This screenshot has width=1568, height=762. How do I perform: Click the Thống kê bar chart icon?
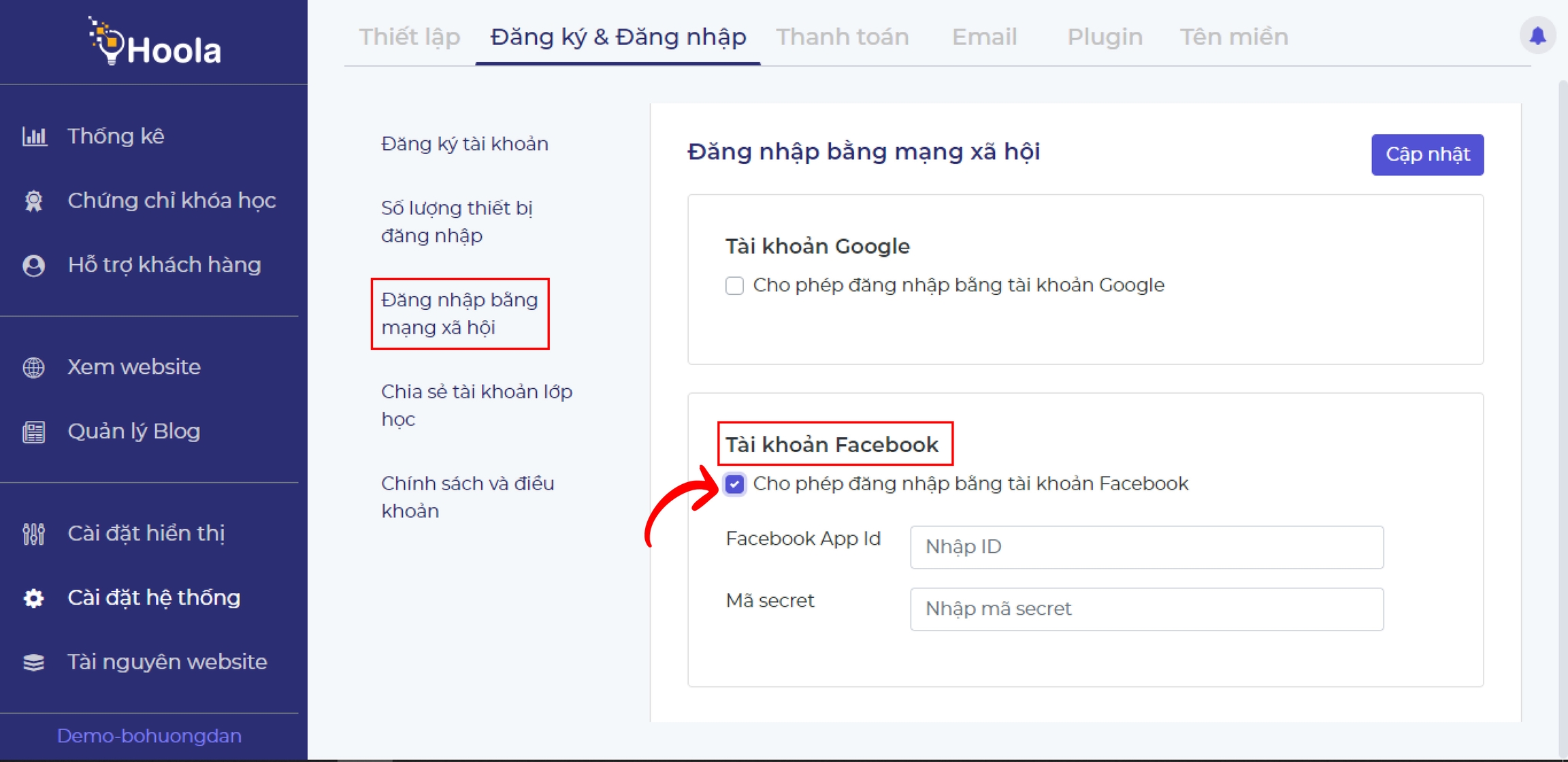34,136
